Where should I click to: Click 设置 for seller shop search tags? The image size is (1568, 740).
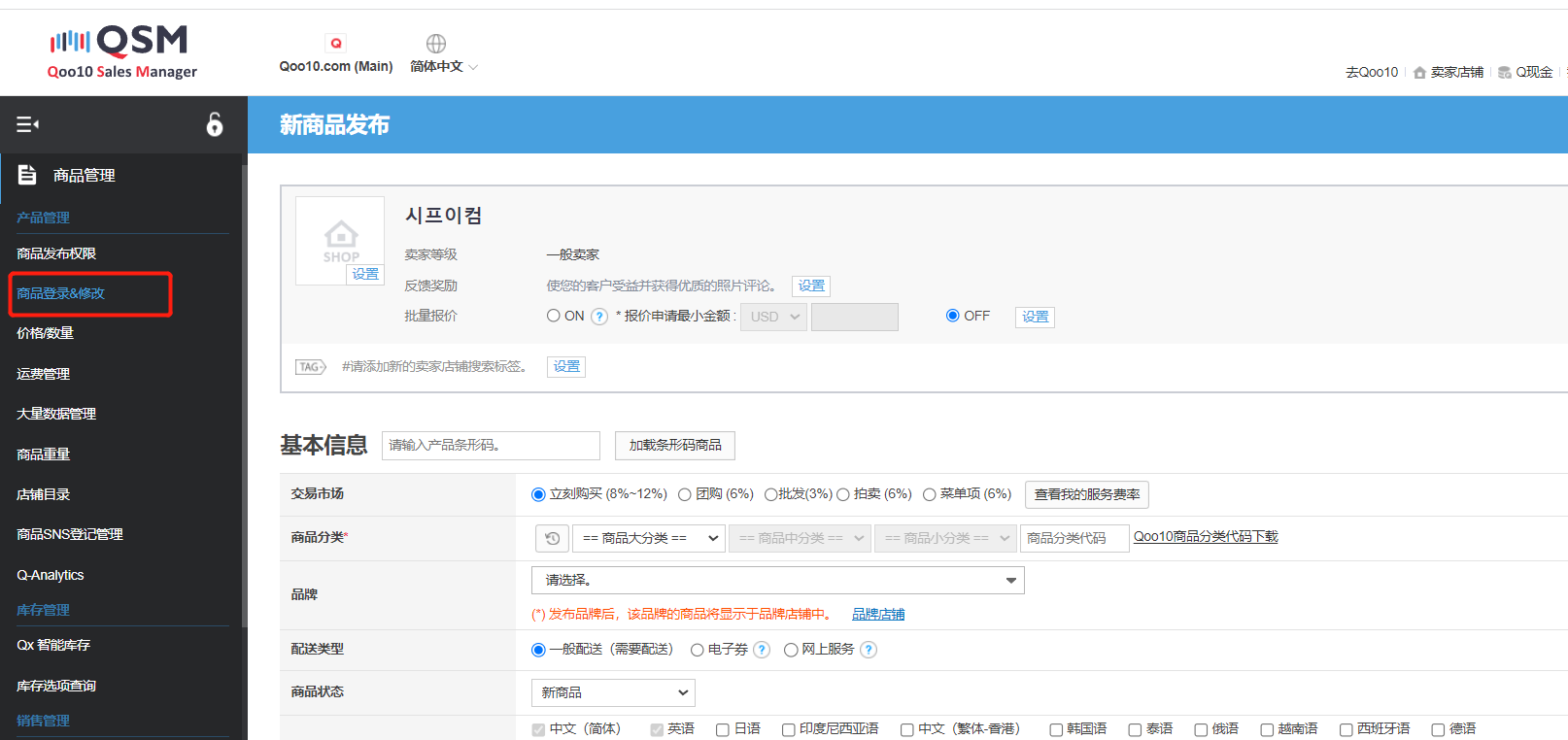(566, 366)
